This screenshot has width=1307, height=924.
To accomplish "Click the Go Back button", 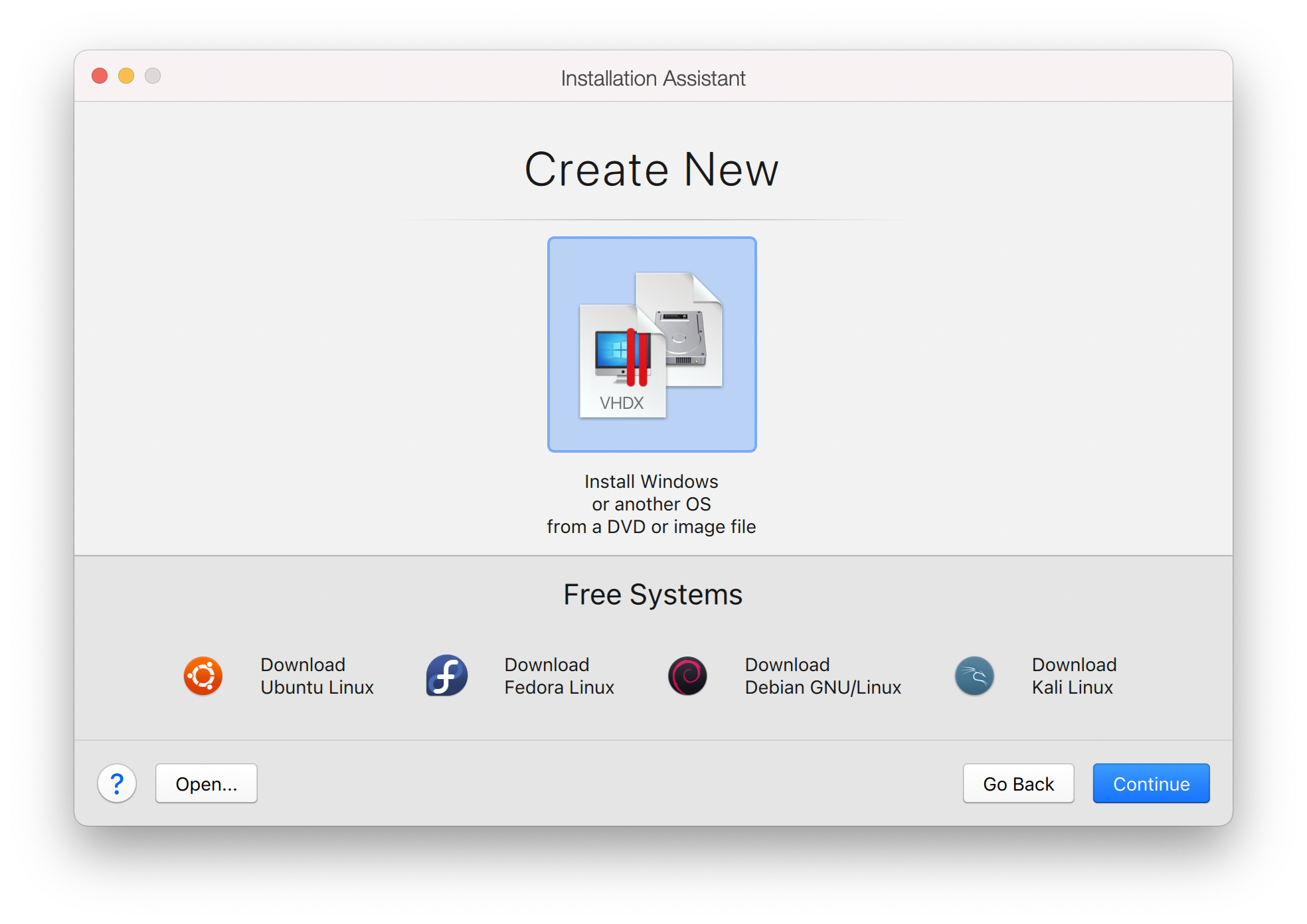I will [x=1017, y=783].
